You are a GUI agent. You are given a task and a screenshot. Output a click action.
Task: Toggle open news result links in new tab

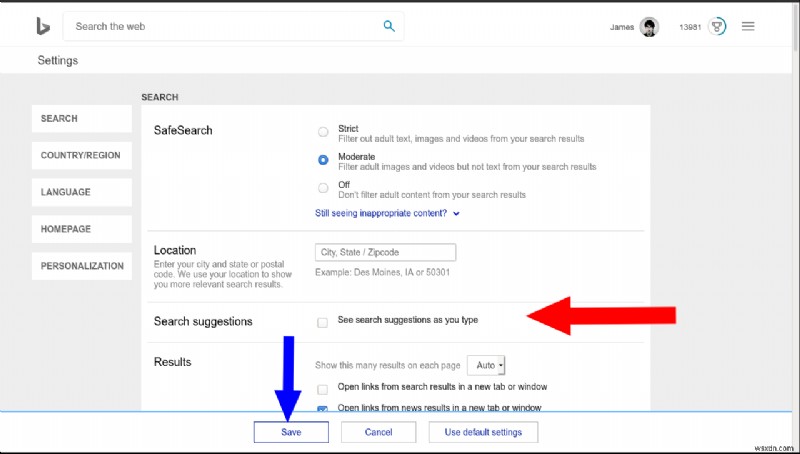pos(322,408)
